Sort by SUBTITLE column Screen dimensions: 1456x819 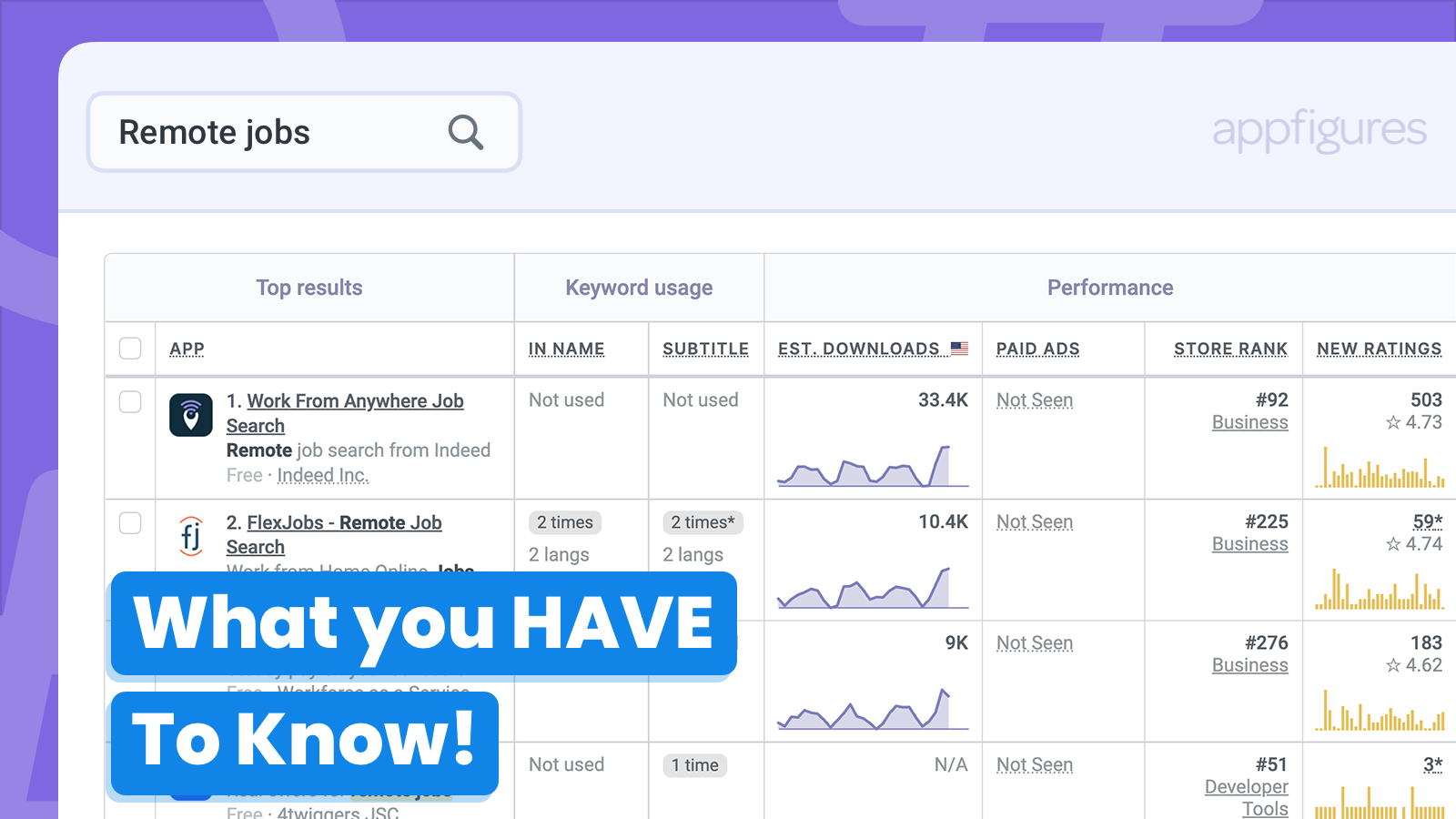click(705, 349)
